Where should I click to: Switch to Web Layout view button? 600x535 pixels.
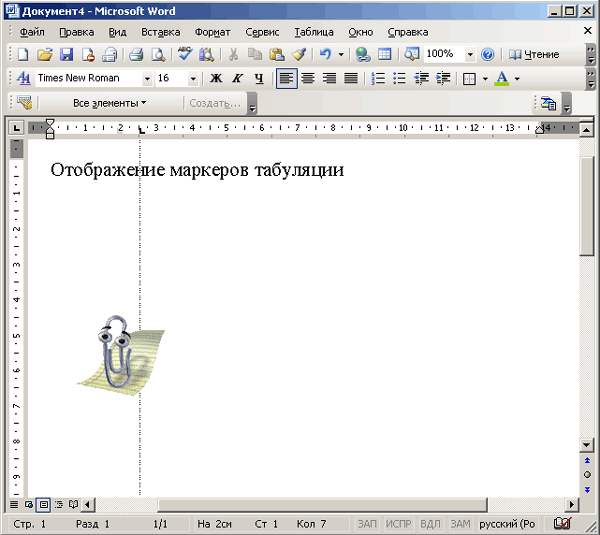pyautogui.click(x=29, y=504)
